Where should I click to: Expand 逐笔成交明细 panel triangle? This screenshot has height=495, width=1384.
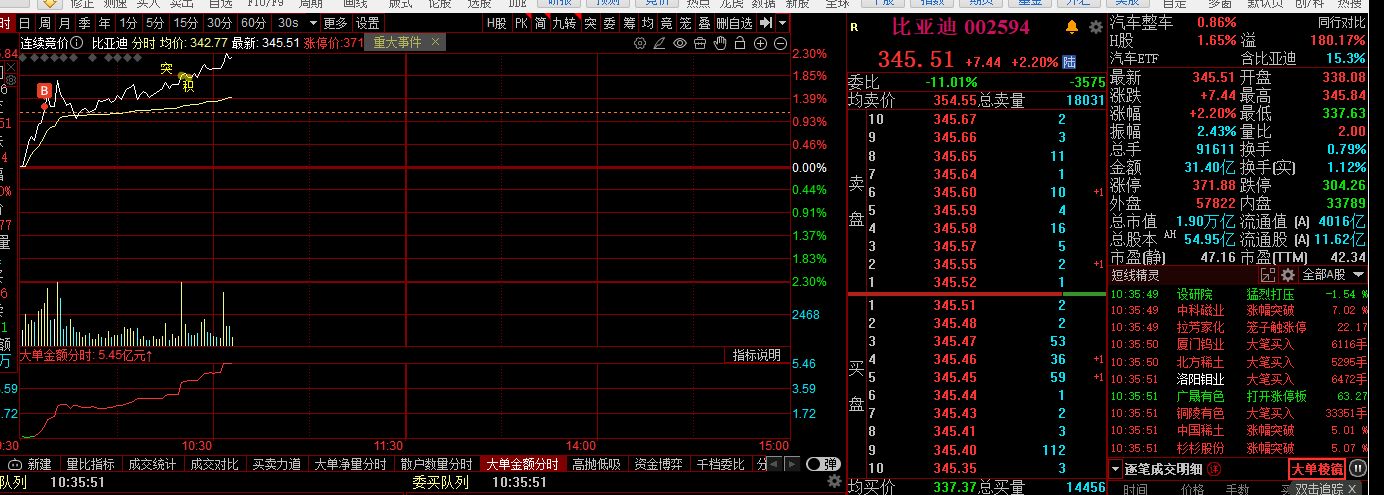tap(1116, 469)
